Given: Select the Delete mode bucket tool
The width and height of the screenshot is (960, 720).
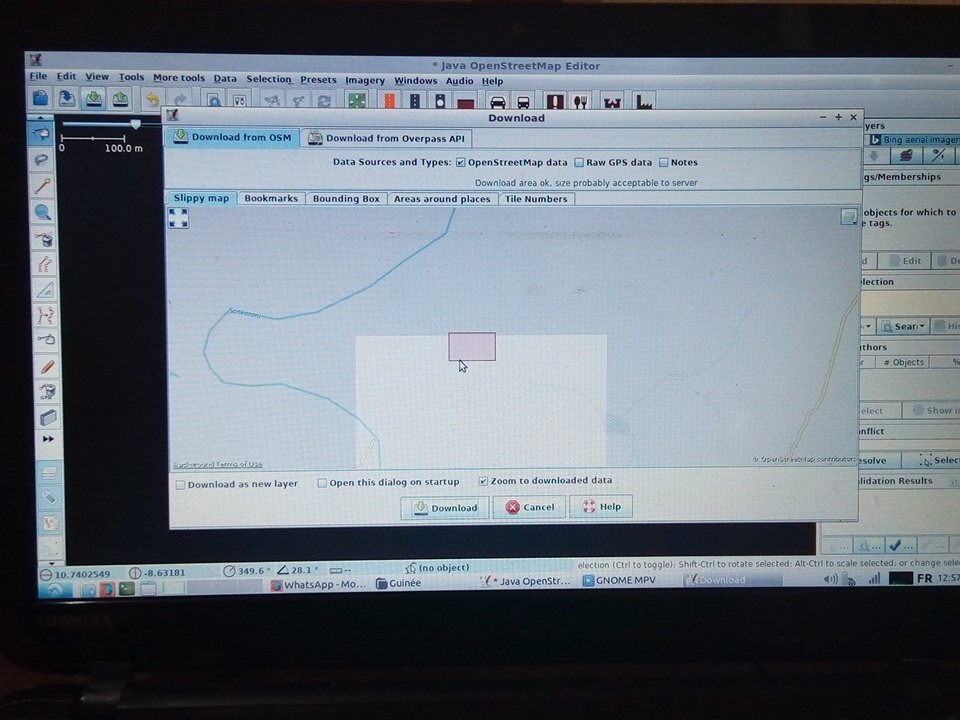Looking at the screenshot, I should click(43, 239).
